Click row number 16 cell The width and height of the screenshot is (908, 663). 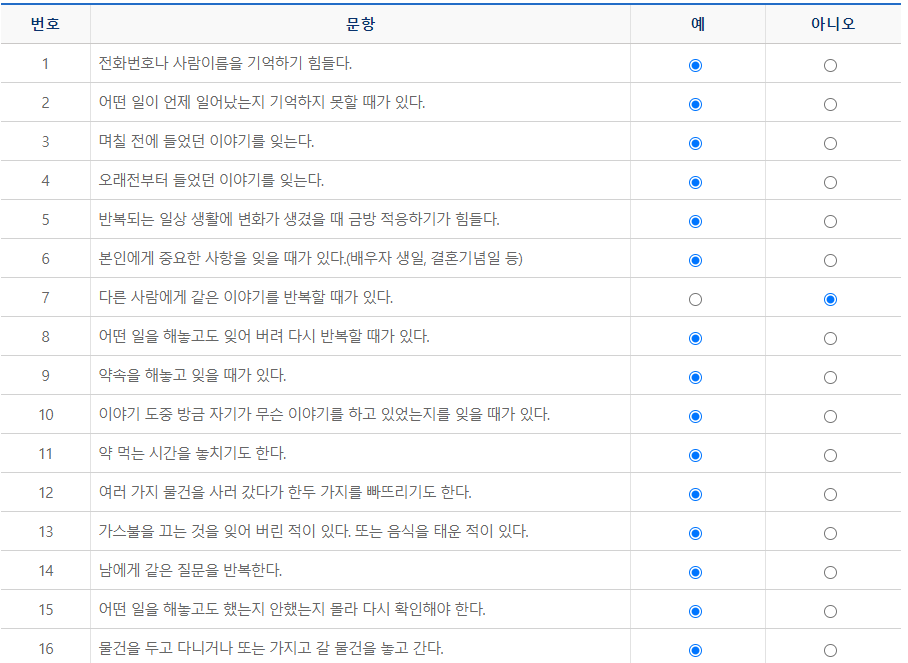[45, 647]
